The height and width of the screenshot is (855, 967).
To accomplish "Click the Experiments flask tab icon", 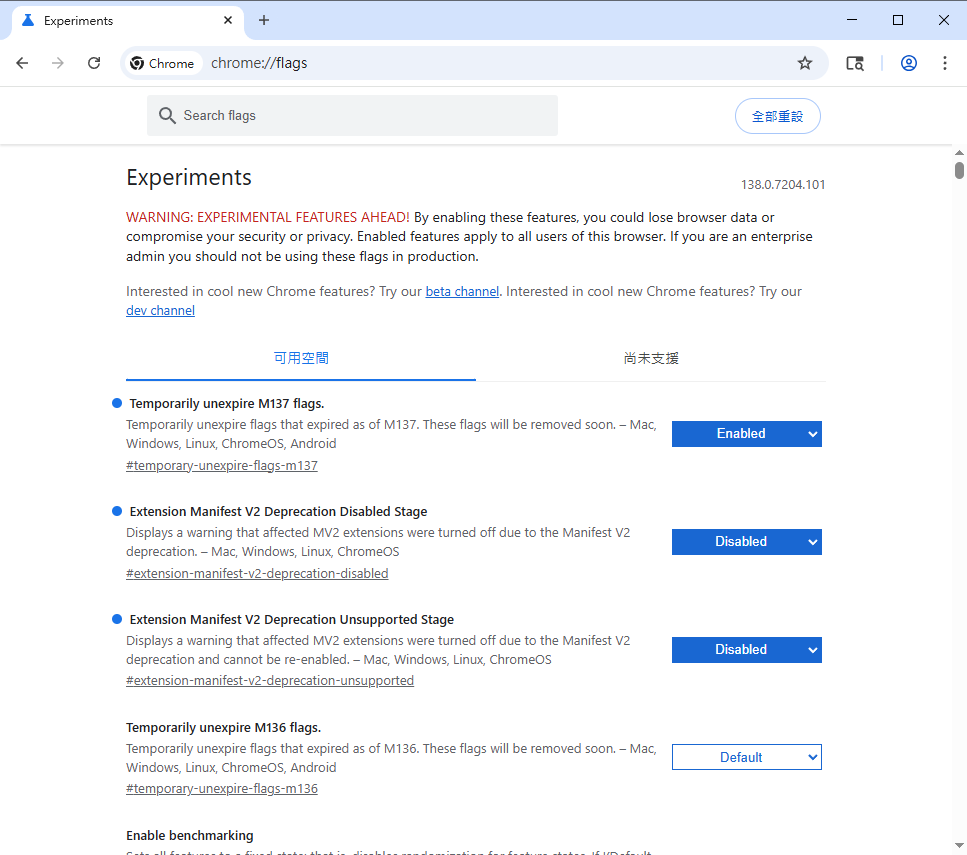I will coord(28,20).
